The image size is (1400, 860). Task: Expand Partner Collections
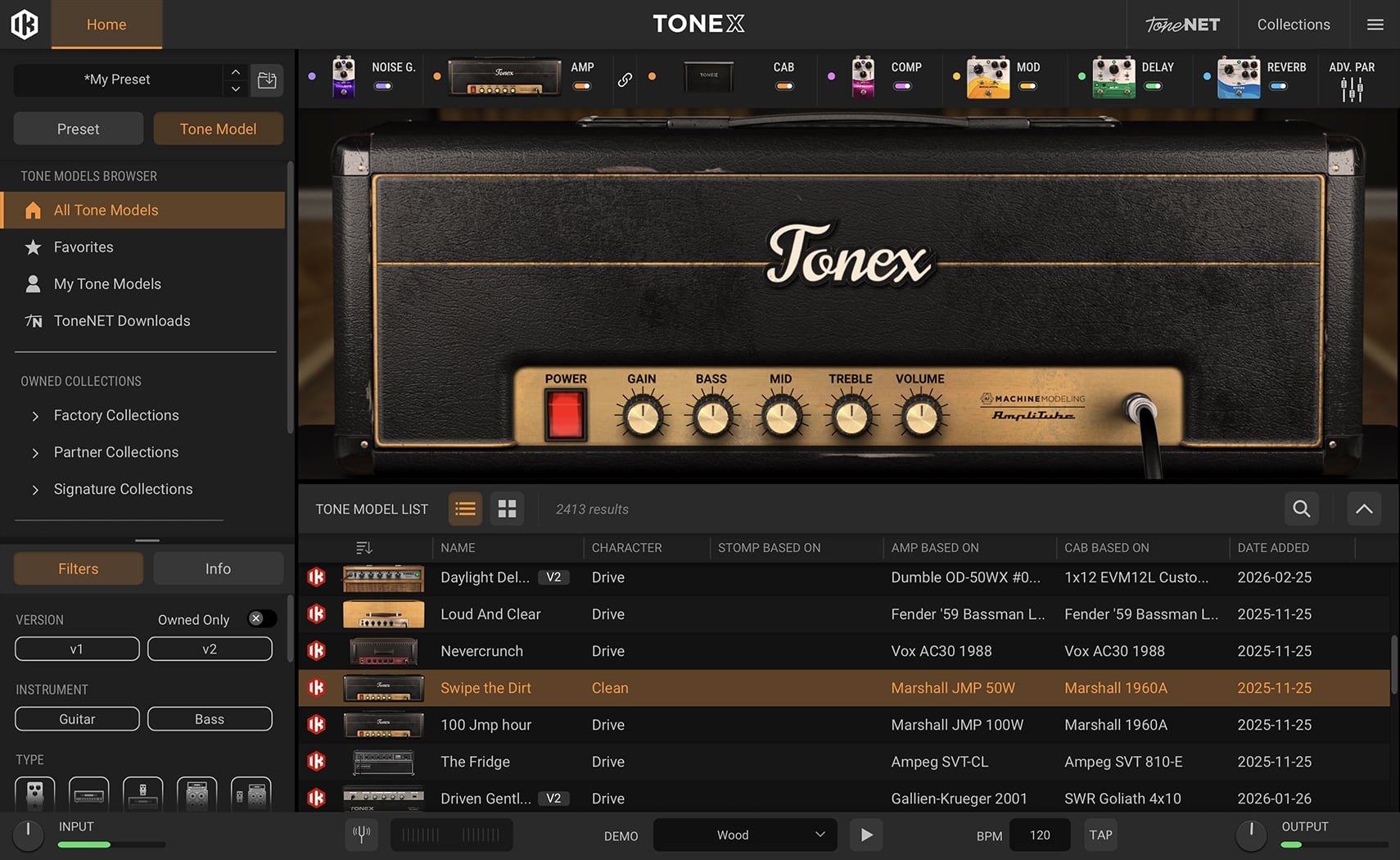[x=35, y=453]
